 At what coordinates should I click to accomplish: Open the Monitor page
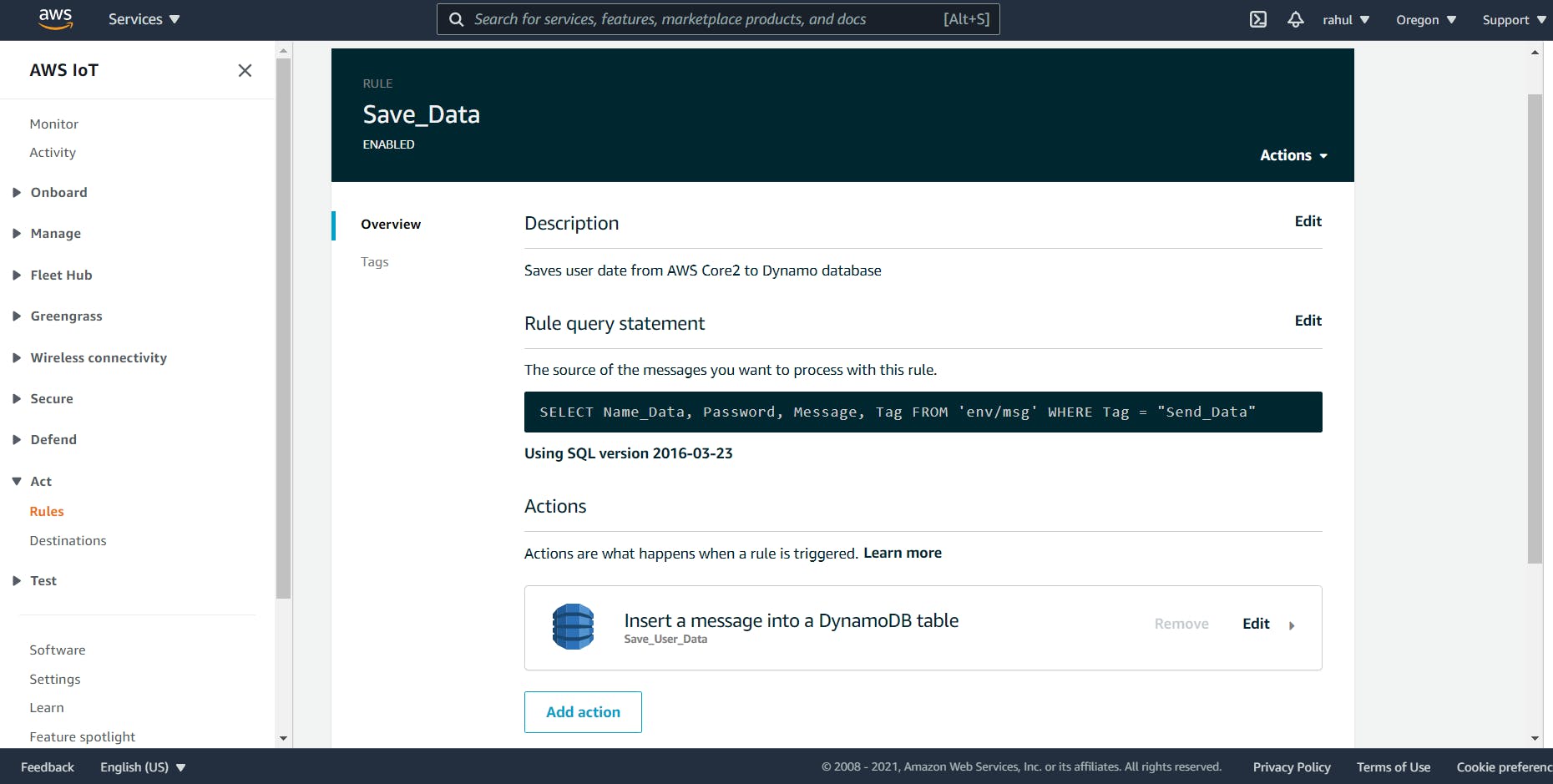[x=54, y=124]
